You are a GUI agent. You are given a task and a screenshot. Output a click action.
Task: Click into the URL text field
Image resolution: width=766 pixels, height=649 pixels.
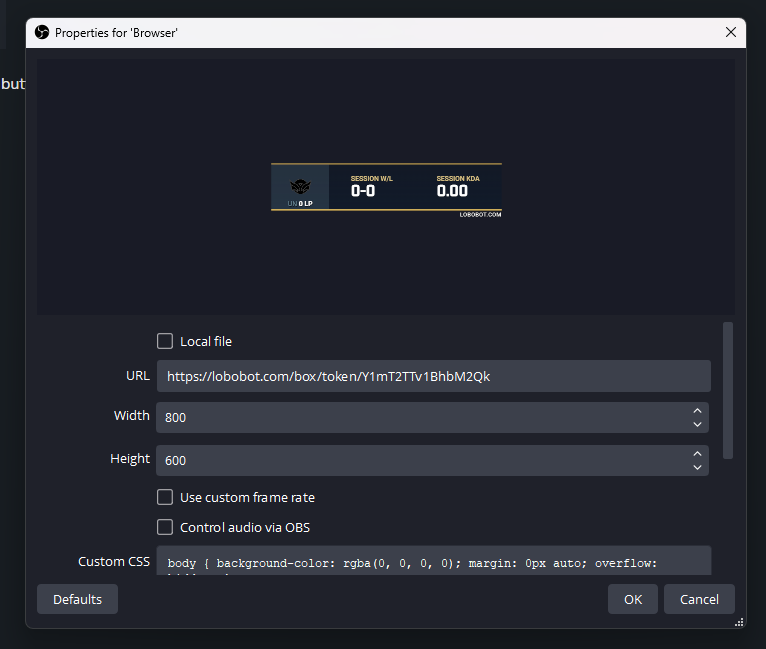click(433, 376)
